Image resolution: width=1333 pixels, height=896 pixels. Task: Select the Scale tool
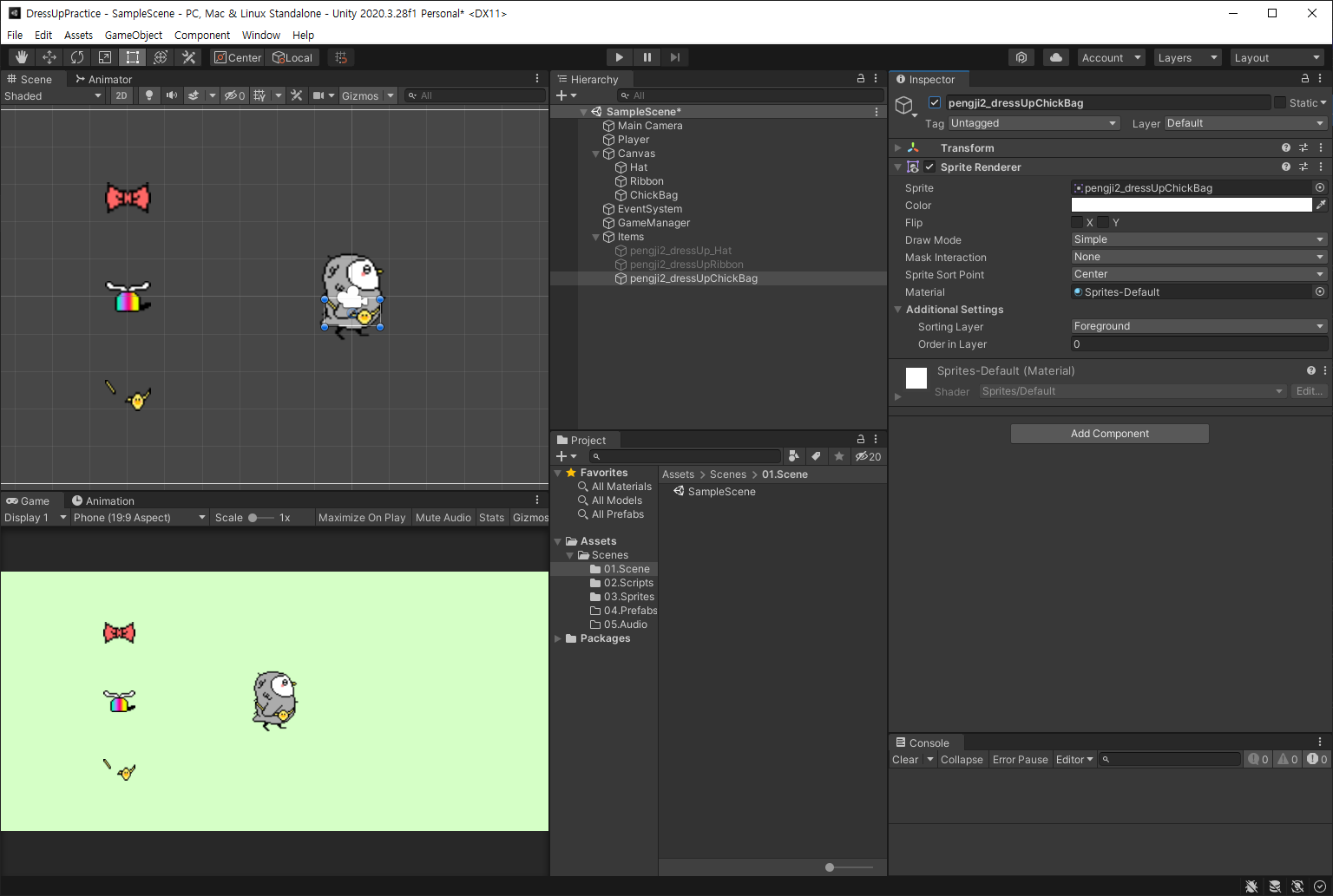(105, 57)
